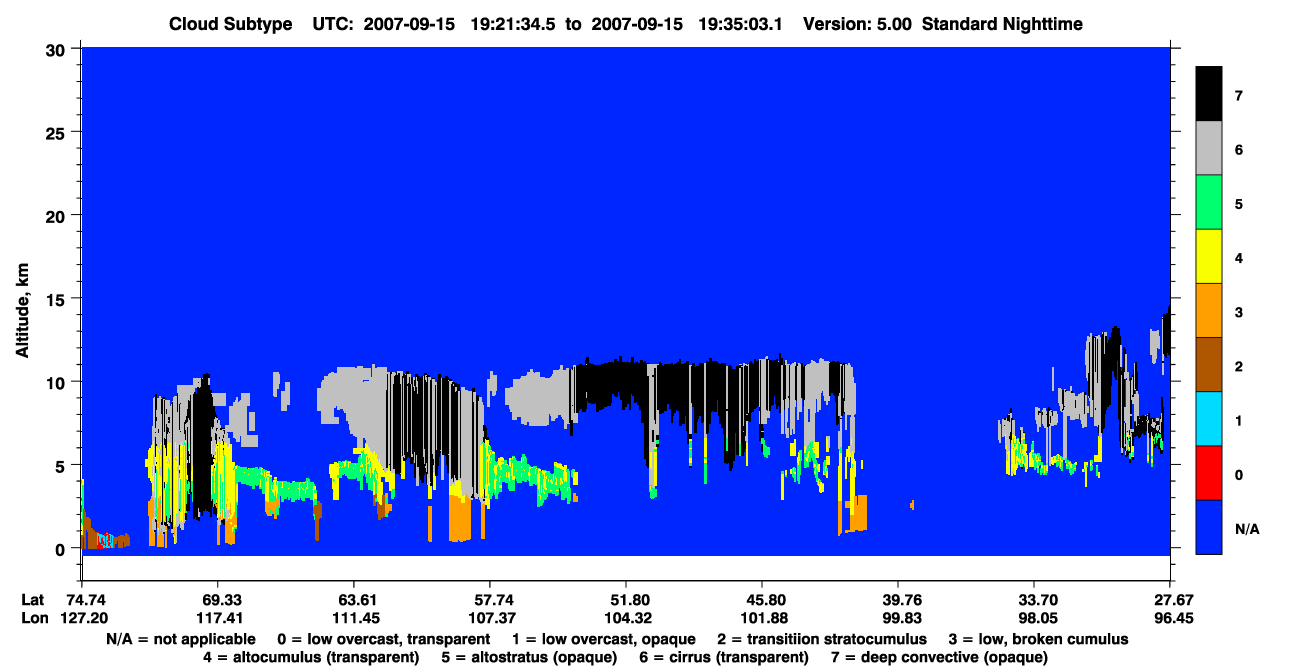Screen dimensions: 1300x667
Task: Click the 'Standard Nighttime' text
Action: pos(1002,24)
